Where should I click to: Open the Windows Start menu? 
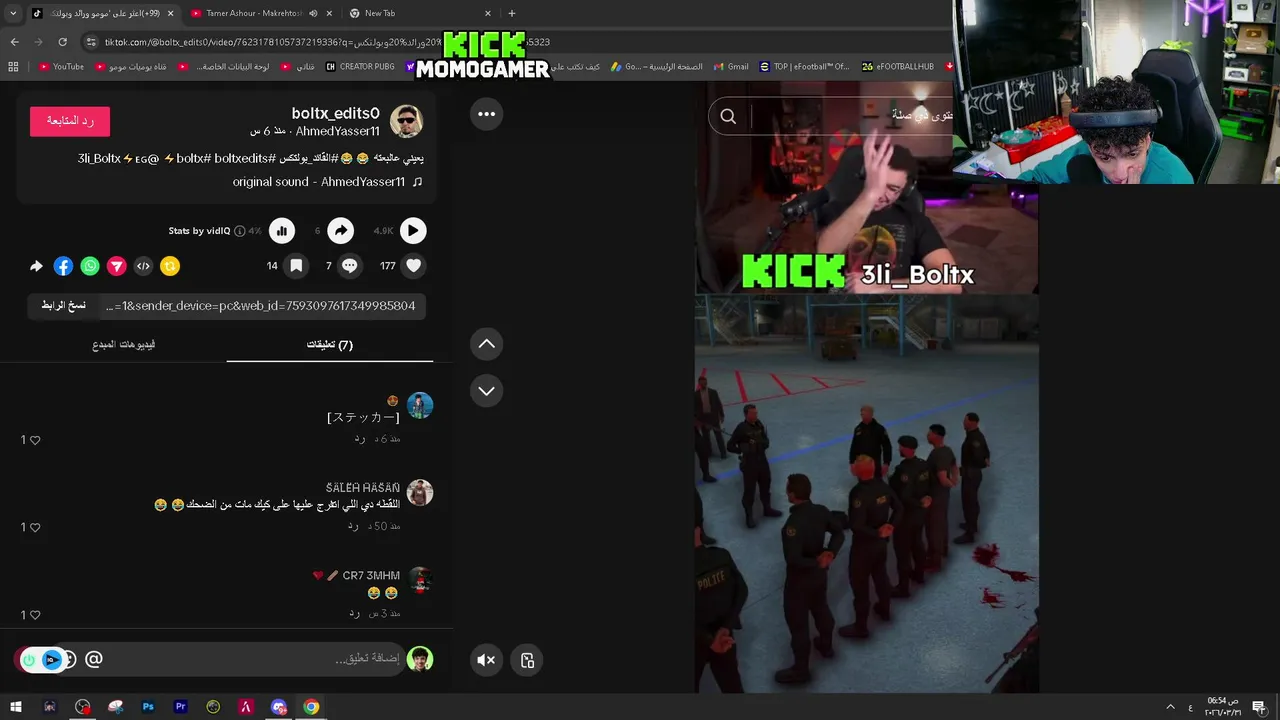tap(16, 707)
